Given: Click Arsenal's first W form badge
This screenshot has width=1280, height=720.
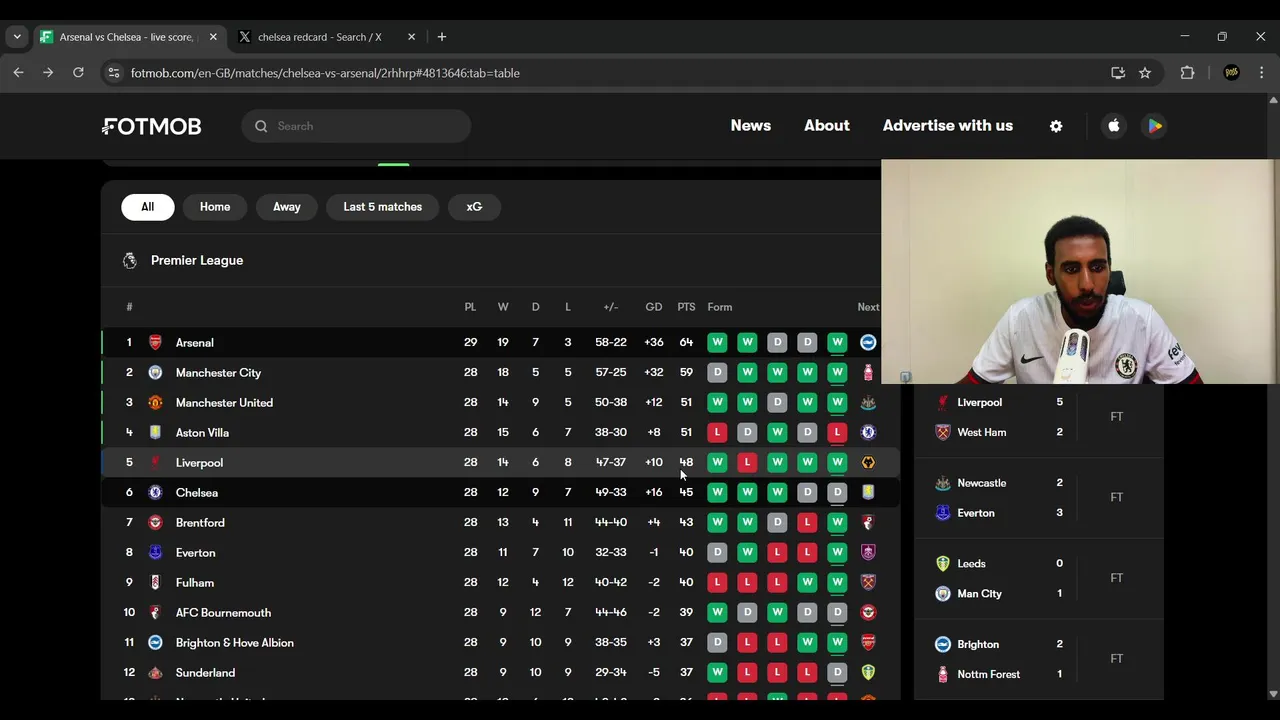Looking at the screenshot, I should point(717,342).
